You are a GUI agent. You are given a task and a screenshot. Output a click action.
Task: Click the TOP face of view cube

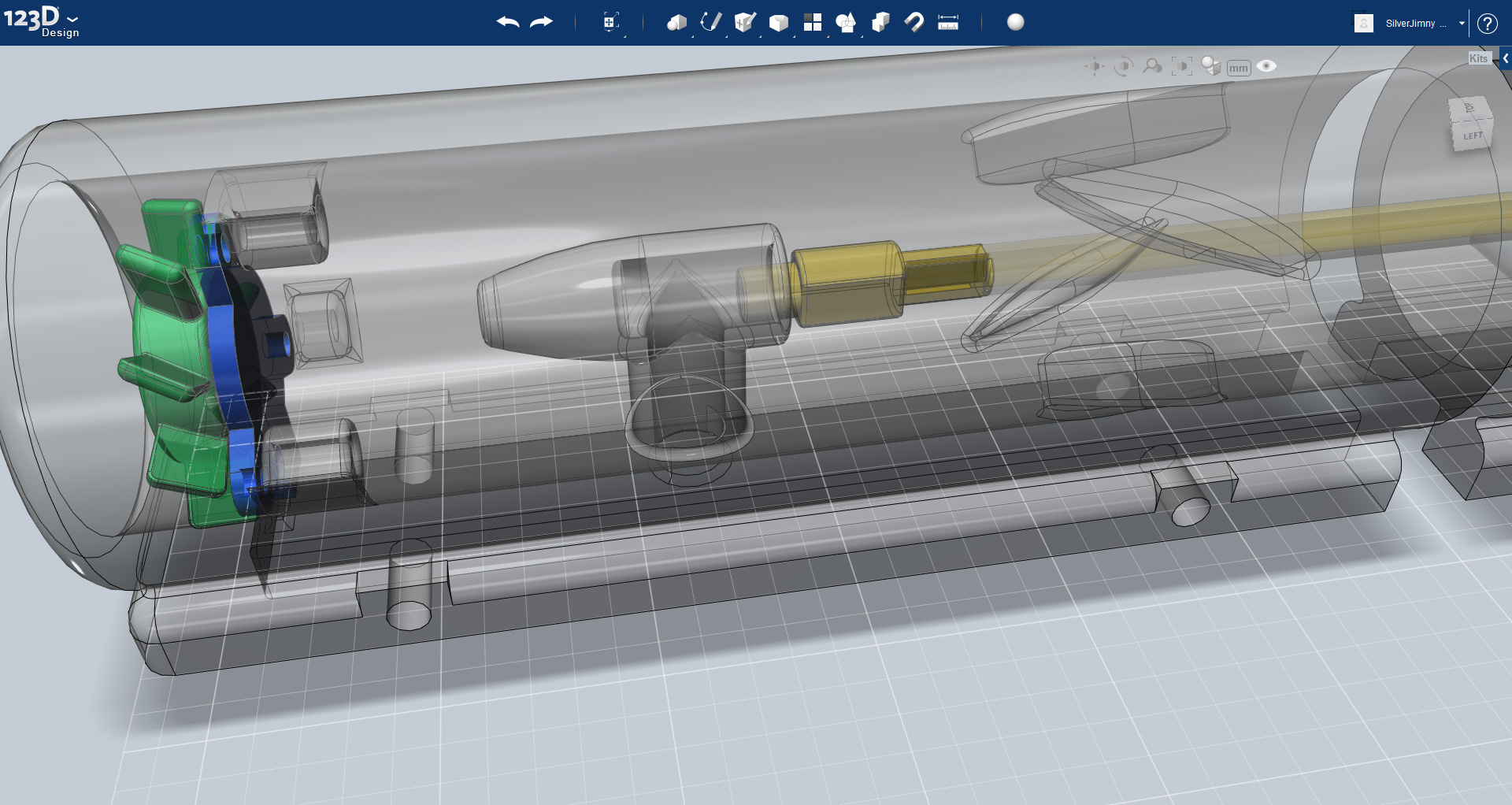(x=1469, y=108)
